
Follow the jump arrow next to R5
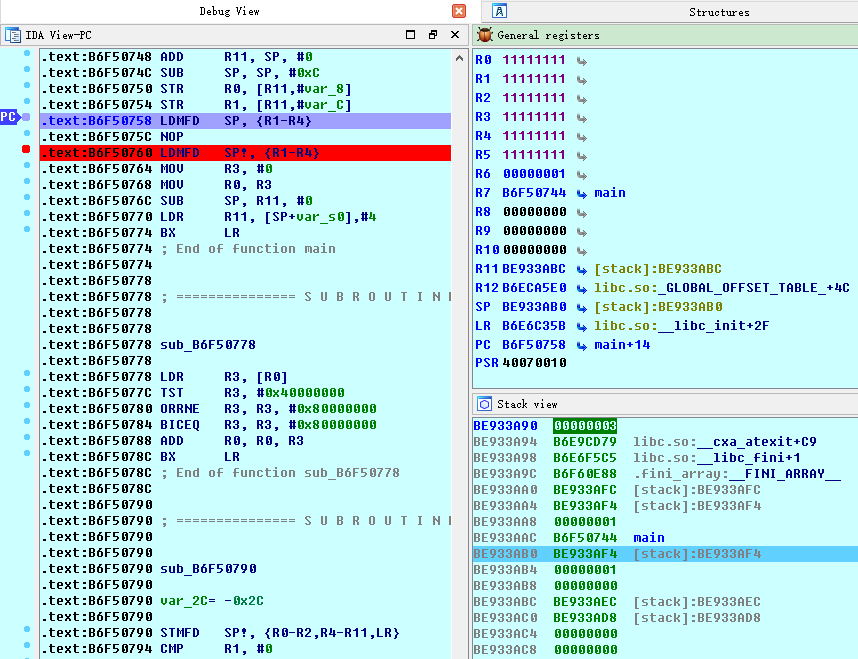[x=582, y=156]
